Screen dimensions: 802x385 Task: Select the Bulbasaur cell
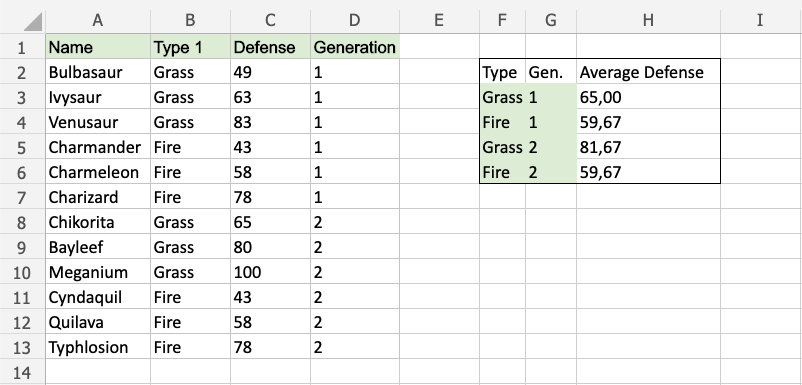[x=98, y=72]
